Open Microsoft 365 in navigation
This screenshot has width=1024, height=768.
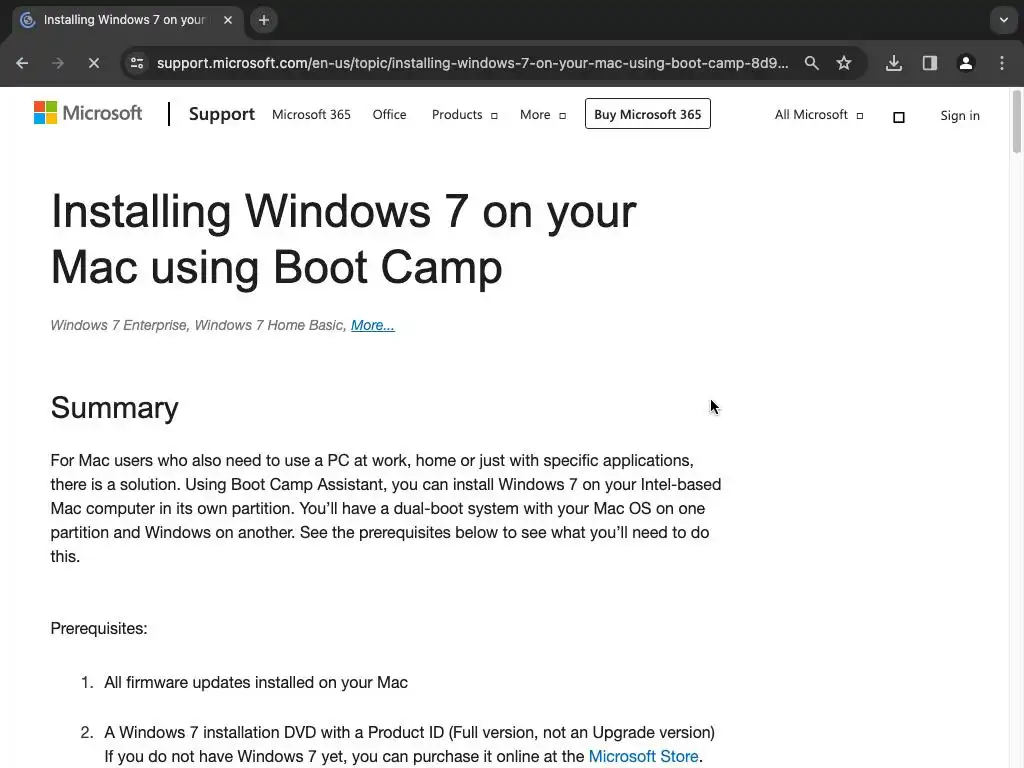point(312,115)
